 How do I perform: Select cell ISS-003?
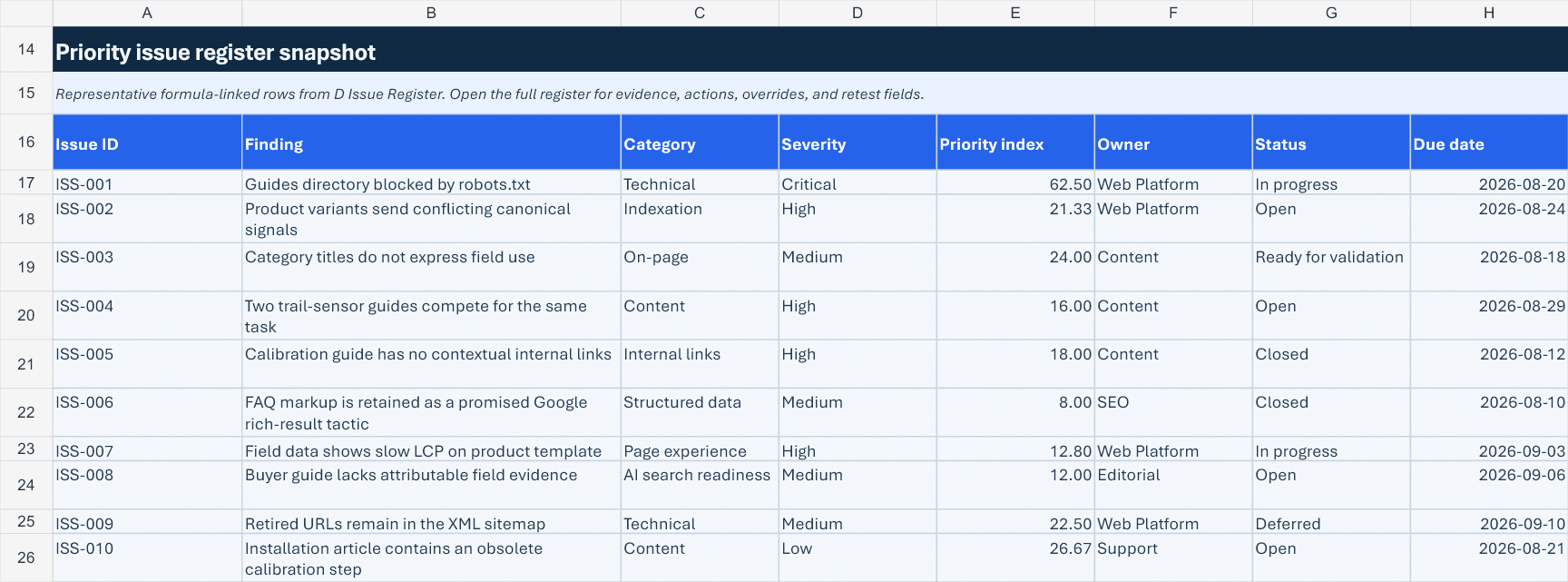tap(147, 267)
